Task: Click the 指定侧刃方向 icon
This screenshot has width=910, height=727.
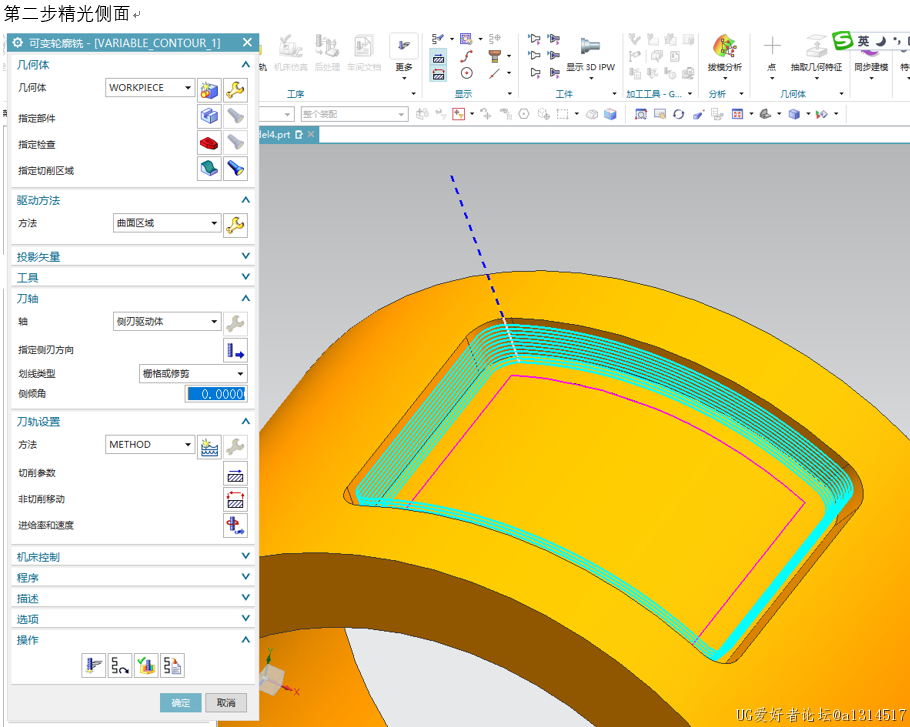Action: coord(235,350)
